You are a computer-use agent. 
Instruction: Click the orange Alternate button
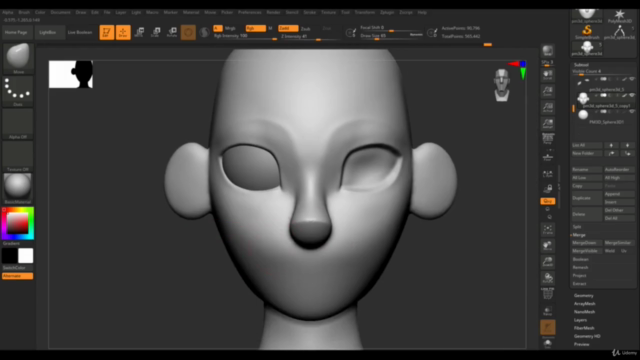click(x=18, y=276)
